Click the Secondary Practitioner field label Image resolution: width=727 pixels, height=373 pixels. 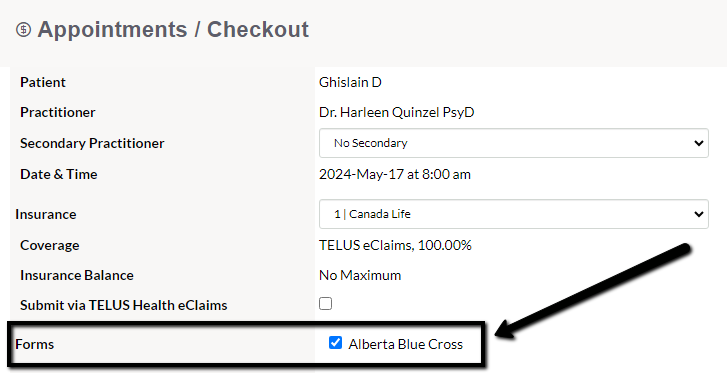tap(92, 143)
